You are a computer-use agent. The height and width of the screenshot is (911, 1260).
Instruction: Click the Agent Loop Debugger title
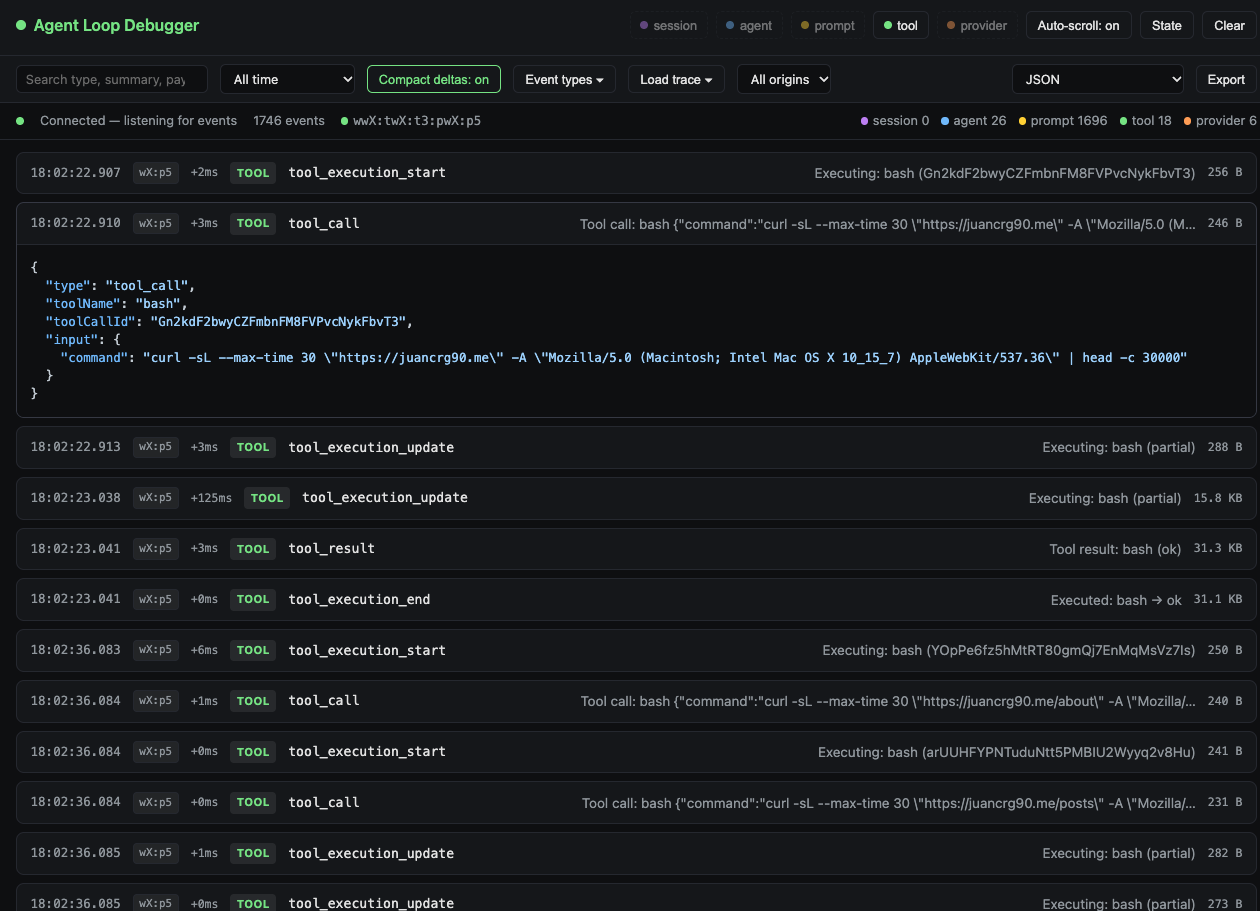pos(116,25)
